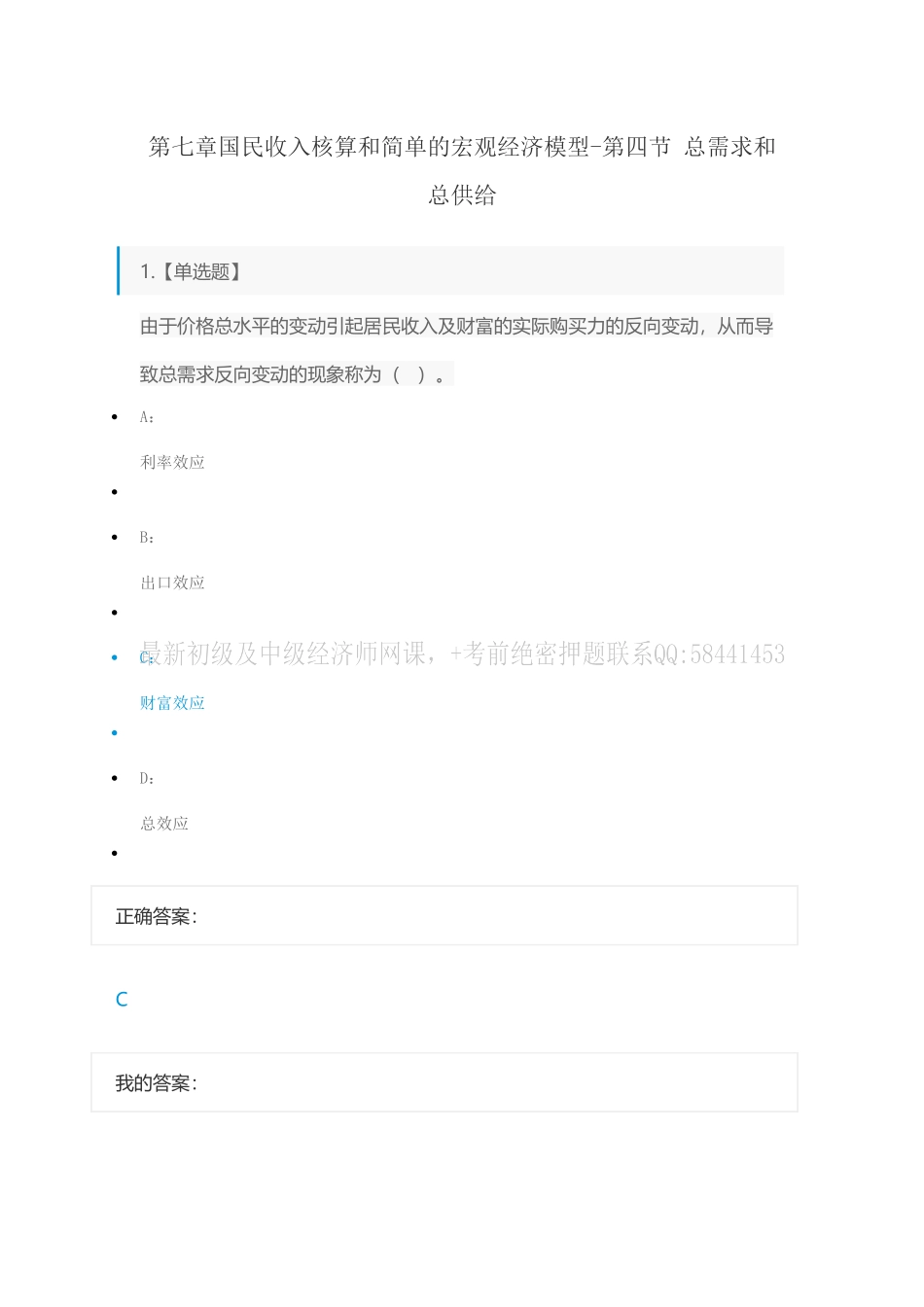The height and width of the screenshot is (1307, 924).
Task: Click the title's second line 总供给
Action: pos(462,195)
